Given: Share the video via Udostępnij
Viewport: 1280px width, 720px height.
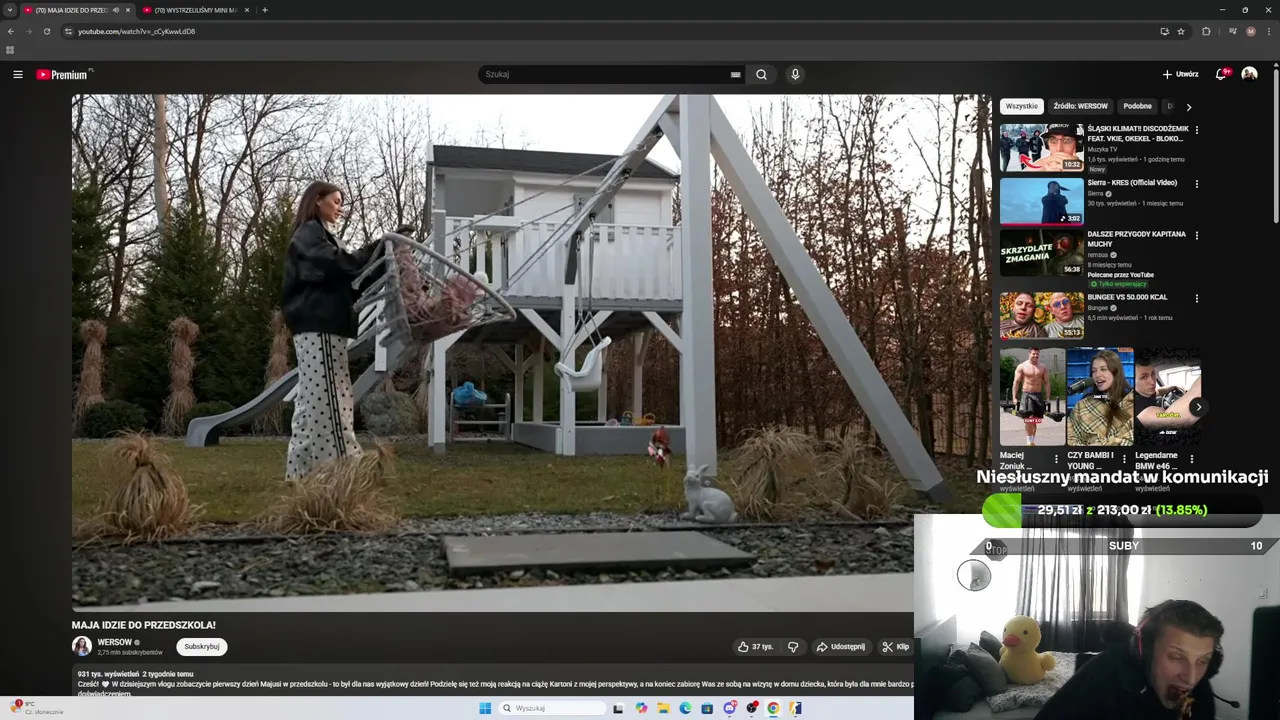Looking at the screenshot, I should pyautogui.click(x=840, y=647).
